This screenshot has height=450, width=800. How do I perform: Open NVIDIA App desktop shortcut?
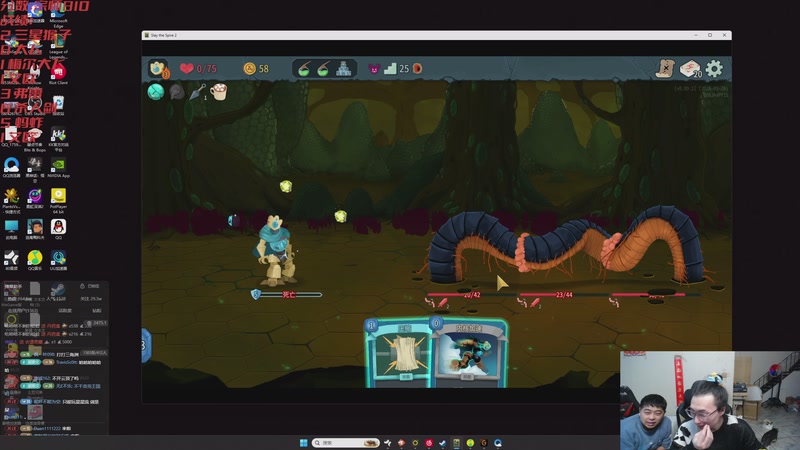[x=58, y=167]
